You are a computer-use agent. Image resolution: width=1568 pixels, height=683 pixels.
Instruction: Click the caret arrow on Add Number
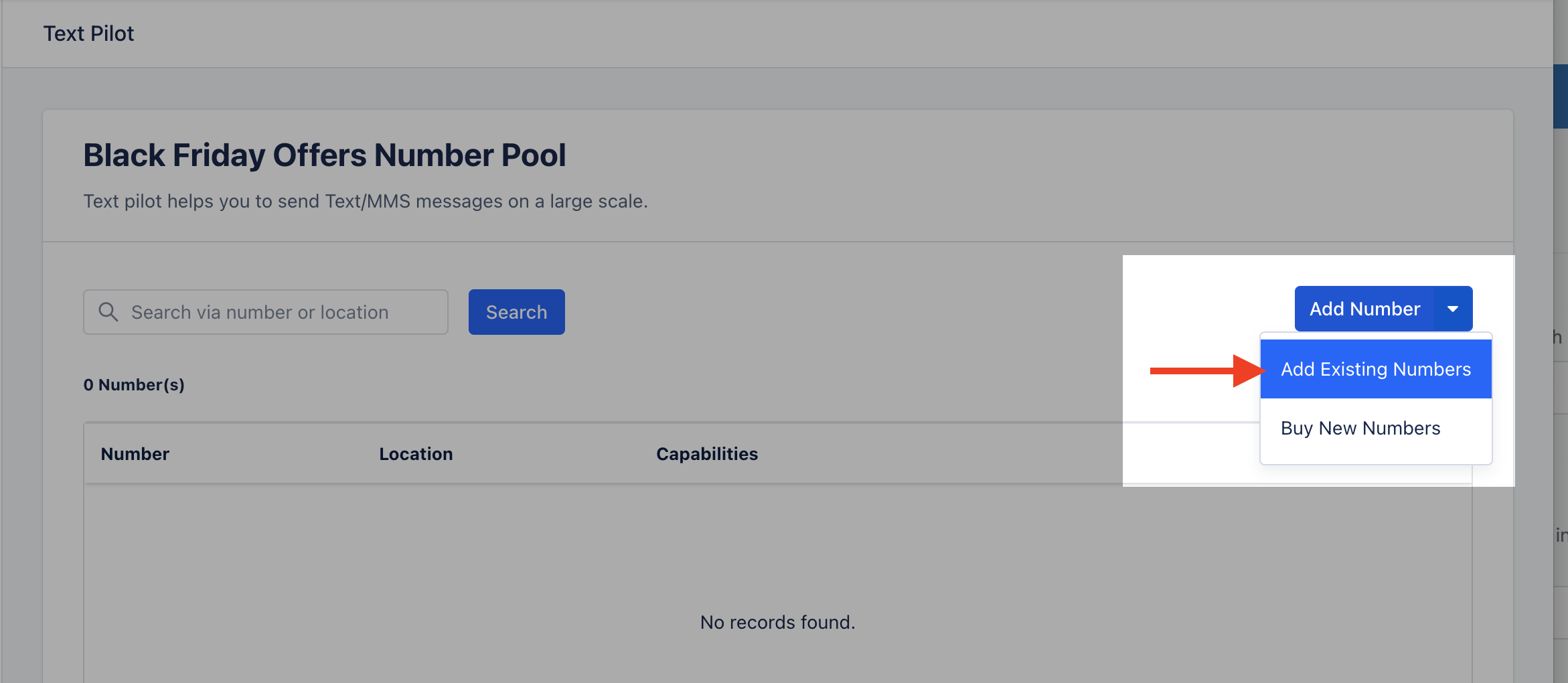click(1452, 309)
